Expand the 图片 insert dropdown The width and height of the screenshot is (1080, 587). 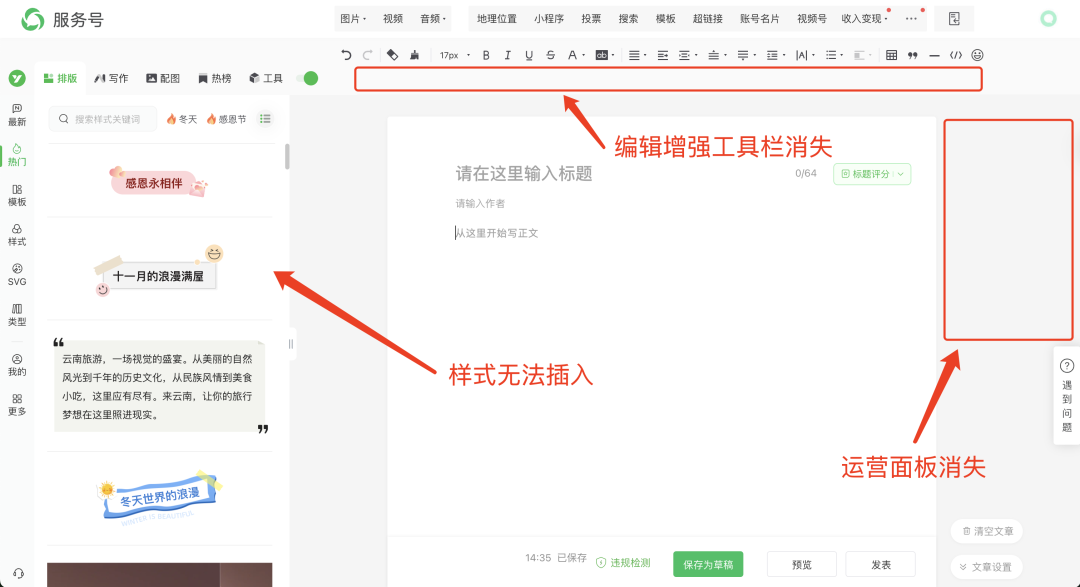pos(353,19)
